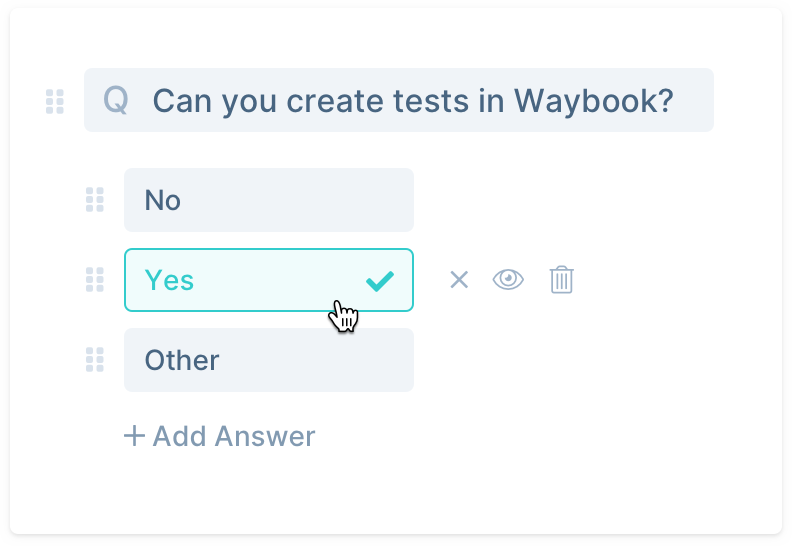Click the X icon next to Yes

[459, 280]
